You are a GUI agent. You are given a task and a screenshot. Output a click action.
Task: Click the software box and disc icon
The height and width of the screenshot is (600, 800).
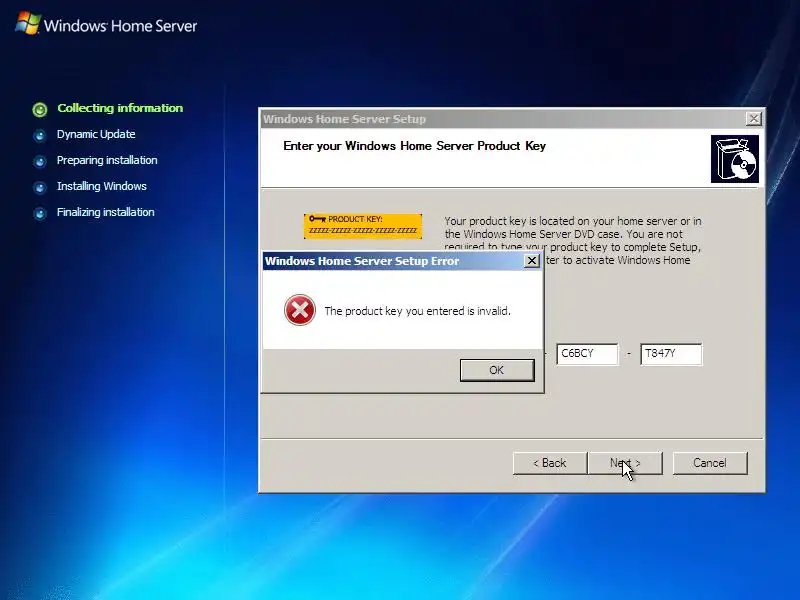735,159
